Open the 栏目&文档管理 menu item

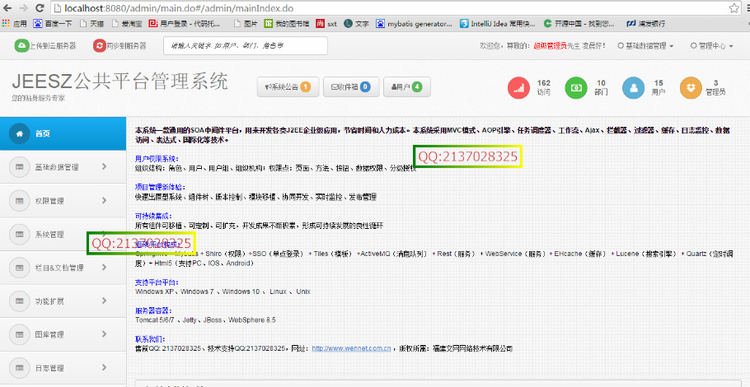63,267
